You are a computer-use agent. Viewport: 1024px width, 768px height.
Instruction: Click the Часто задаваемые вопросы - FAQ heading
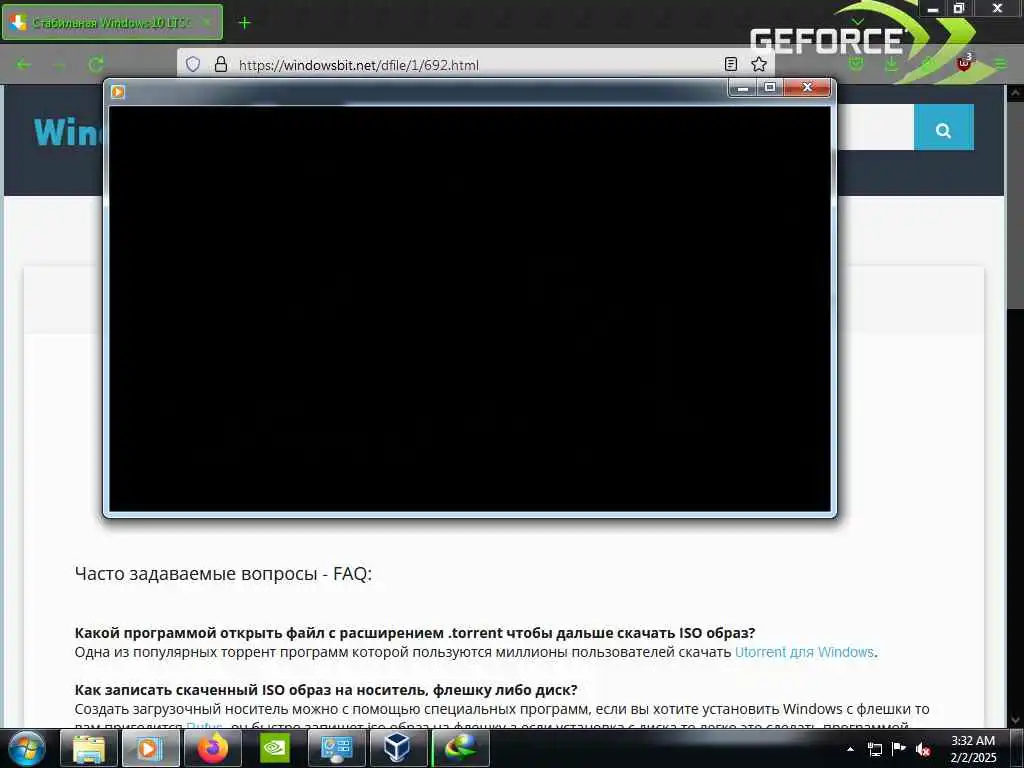223,573
